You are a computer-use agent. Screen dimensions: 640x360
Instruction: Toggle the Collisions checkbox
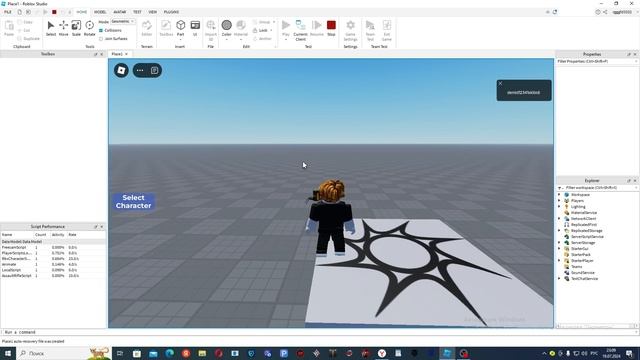101,30
